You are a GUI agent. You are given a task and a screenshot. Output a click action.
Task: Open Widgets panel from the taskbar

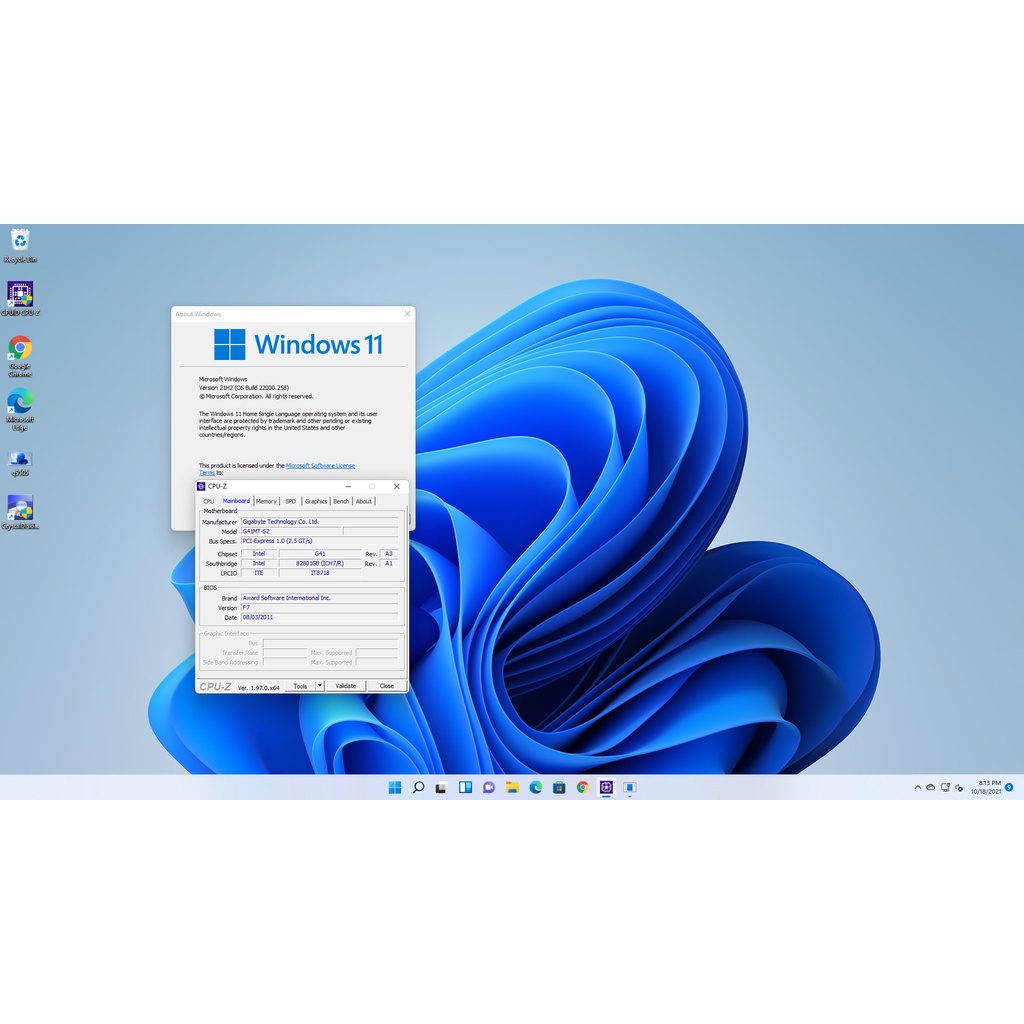(465, 787)
